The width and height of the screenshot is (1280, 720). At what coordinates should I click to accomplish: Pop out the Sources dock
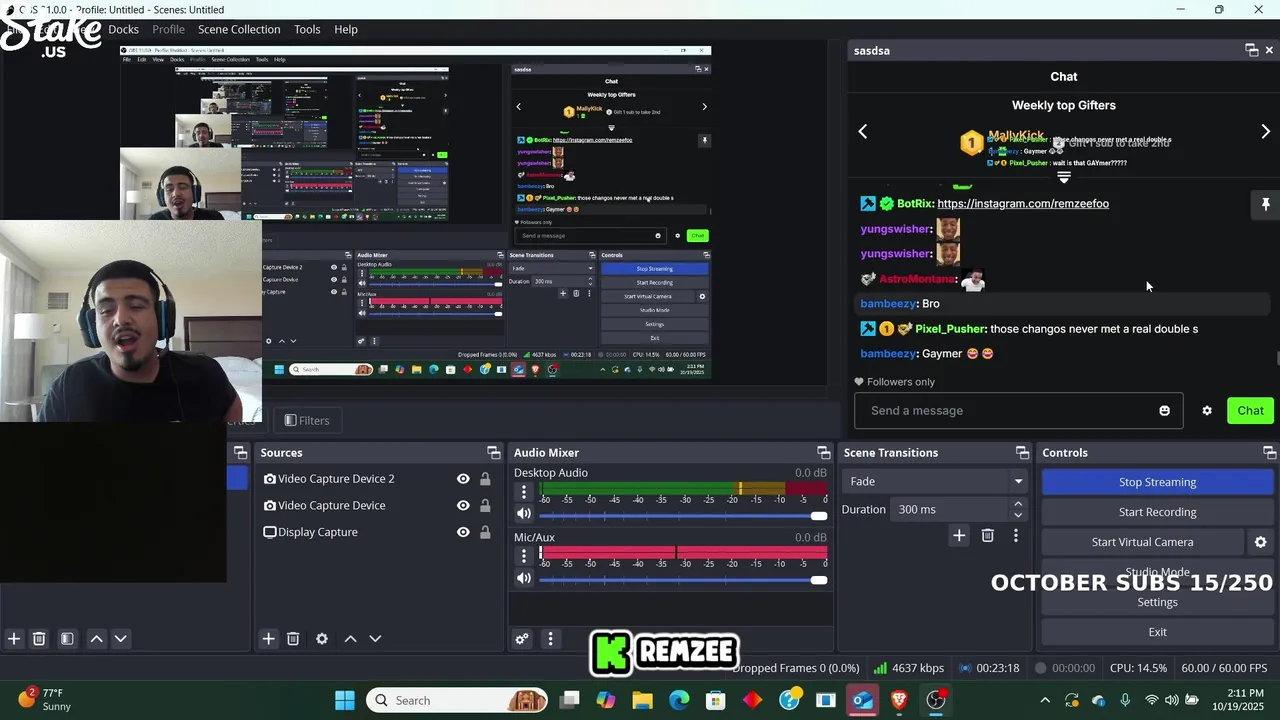pyautogui.click(x=493, y=453)
